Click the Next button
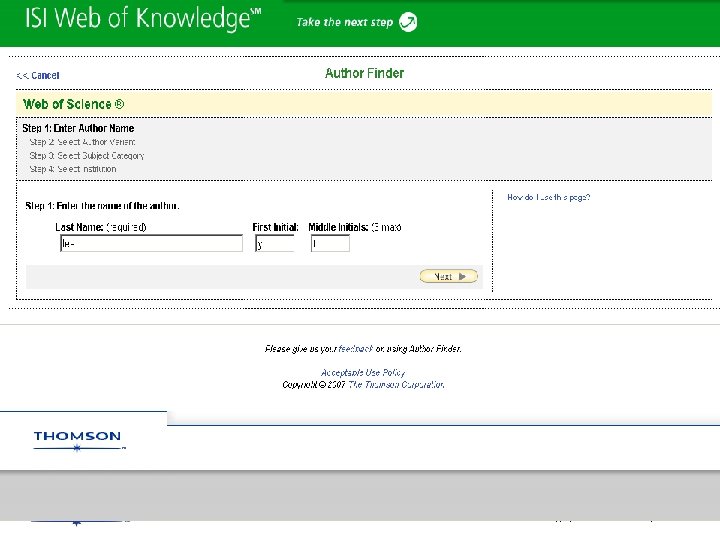This screenshot has width=720, height=540. click(449, 276)
